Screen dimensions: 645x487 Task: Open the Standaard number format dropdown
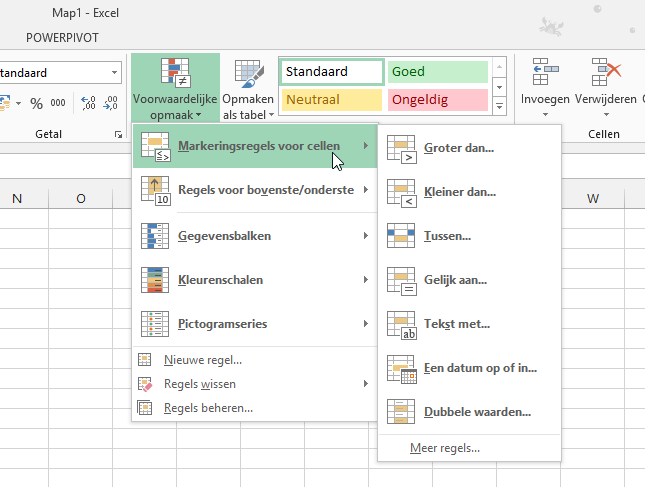pos(115,73)
